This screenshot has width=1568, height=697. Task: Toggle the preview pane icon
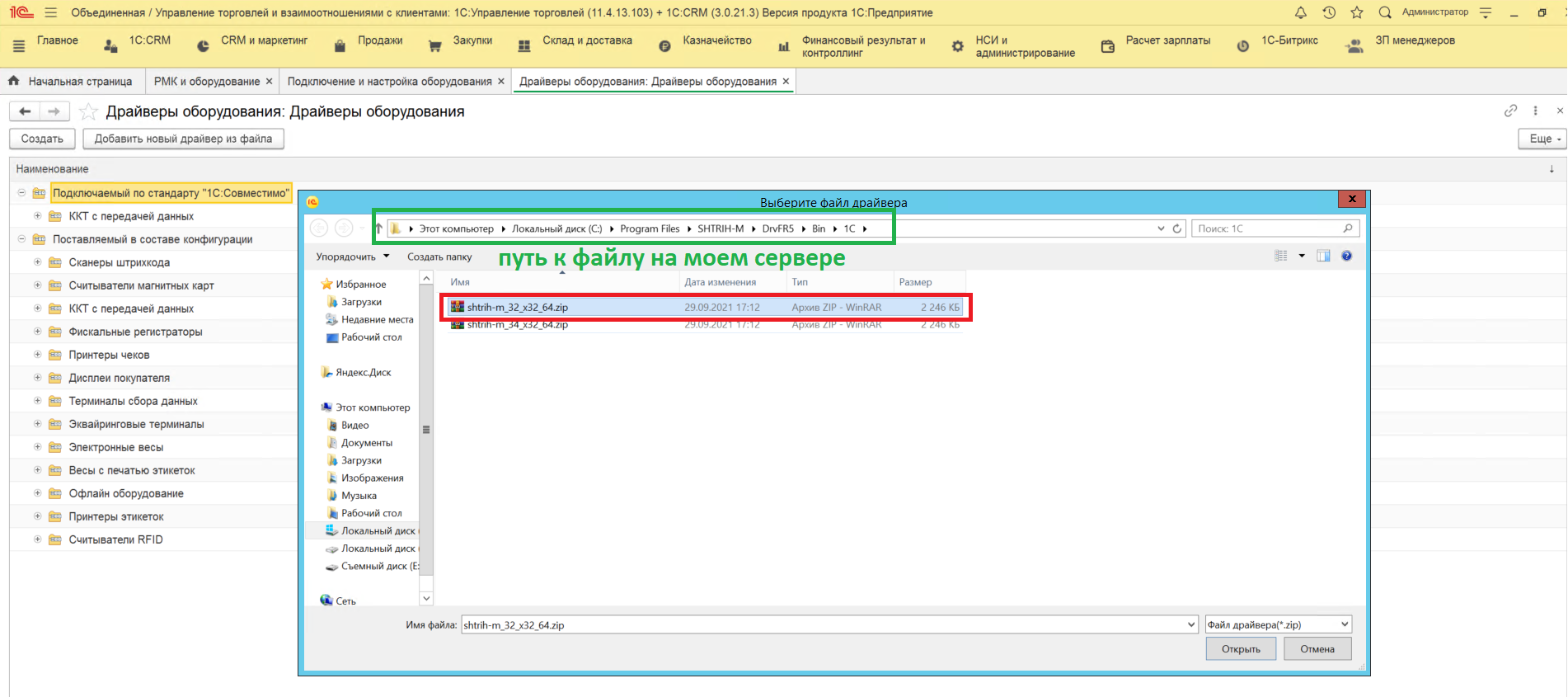[1323, 256]
